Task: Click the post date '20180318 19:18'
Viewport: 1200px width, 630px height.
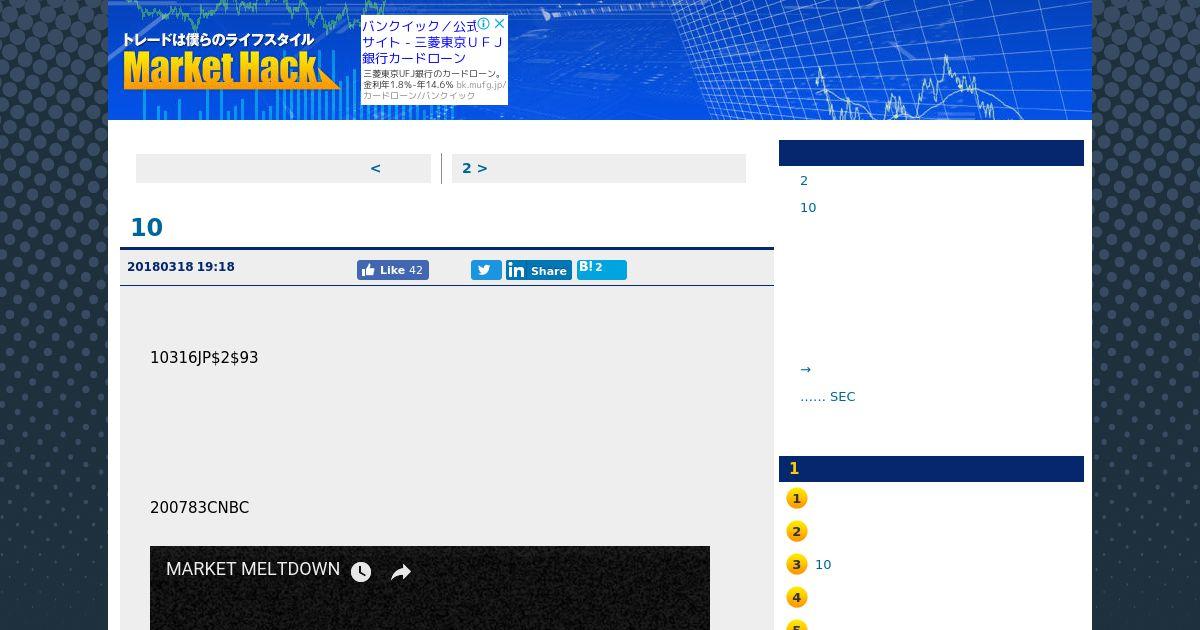Action: [x=181, y=267]
